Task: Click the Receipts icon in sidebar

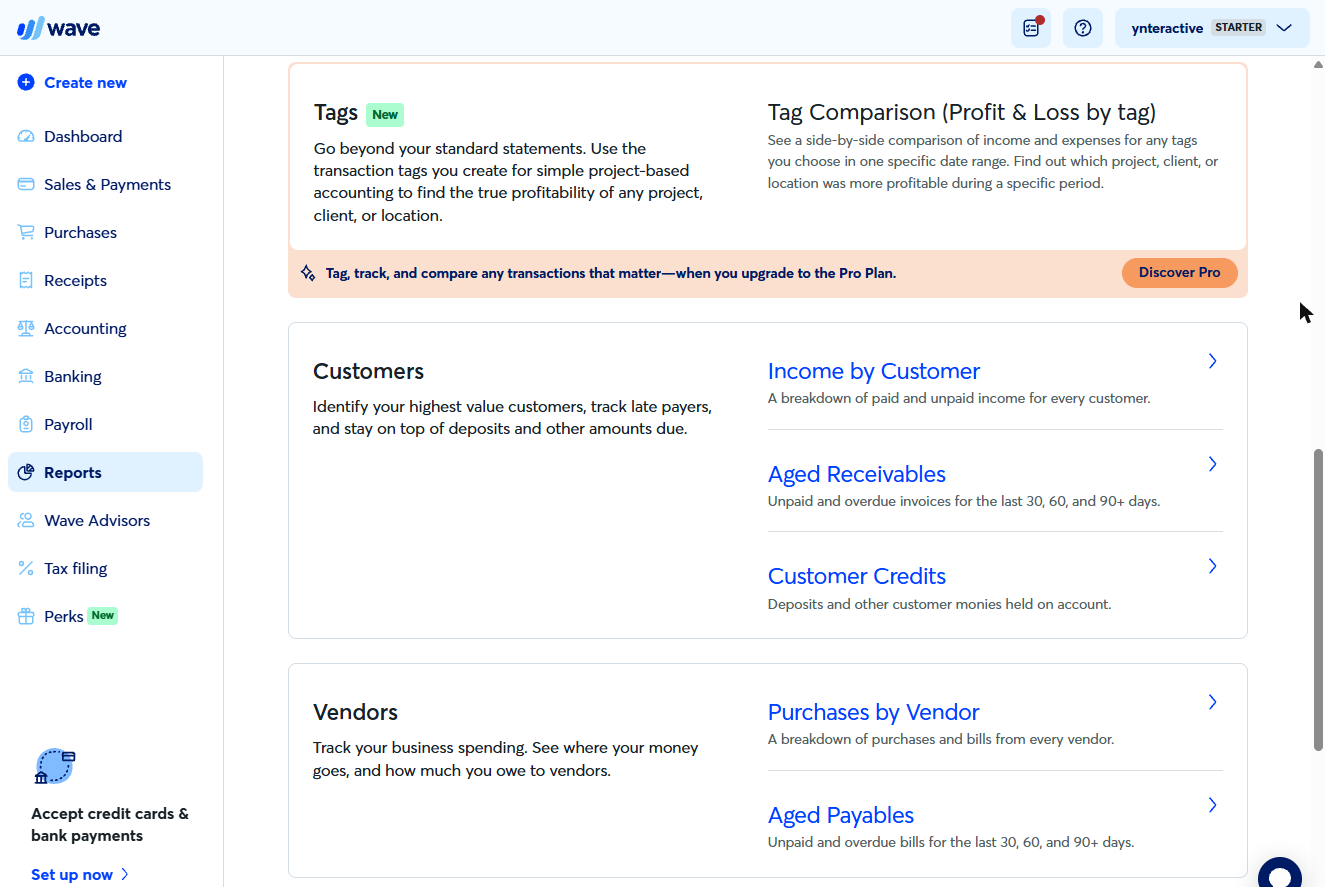Action: pos(26,281)
